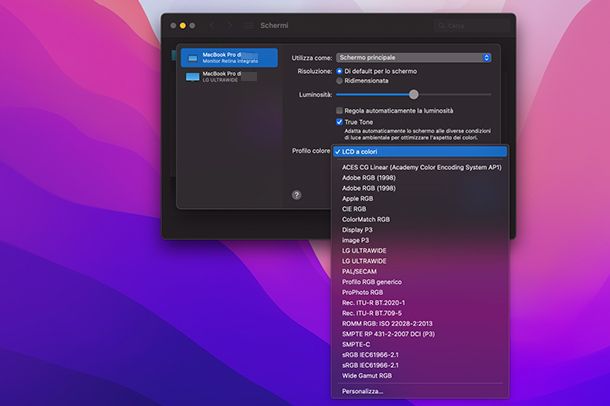Screen dimensions: 610x406
Task: Select ROMM RGB: ISO 22028-2:2013
Action: (x=420, y=324)
